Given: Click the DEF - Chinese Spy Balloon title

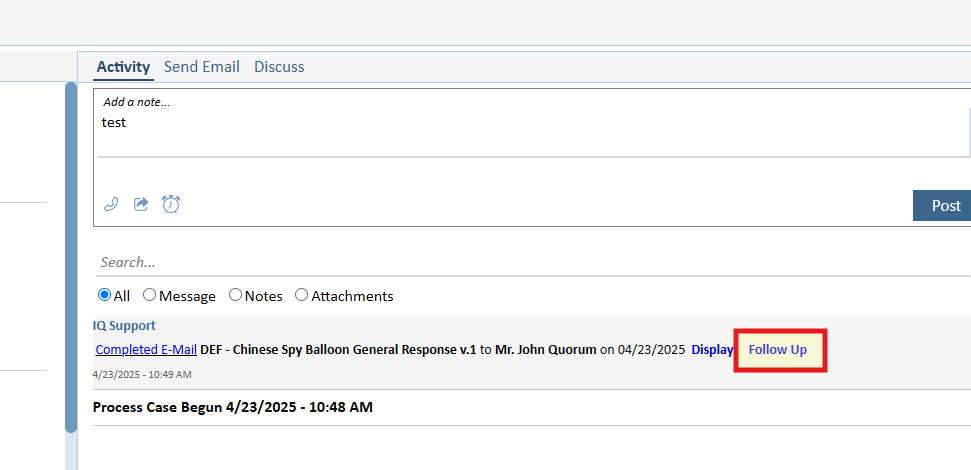Looking at the screenshot, I should [x=338, y=349].
